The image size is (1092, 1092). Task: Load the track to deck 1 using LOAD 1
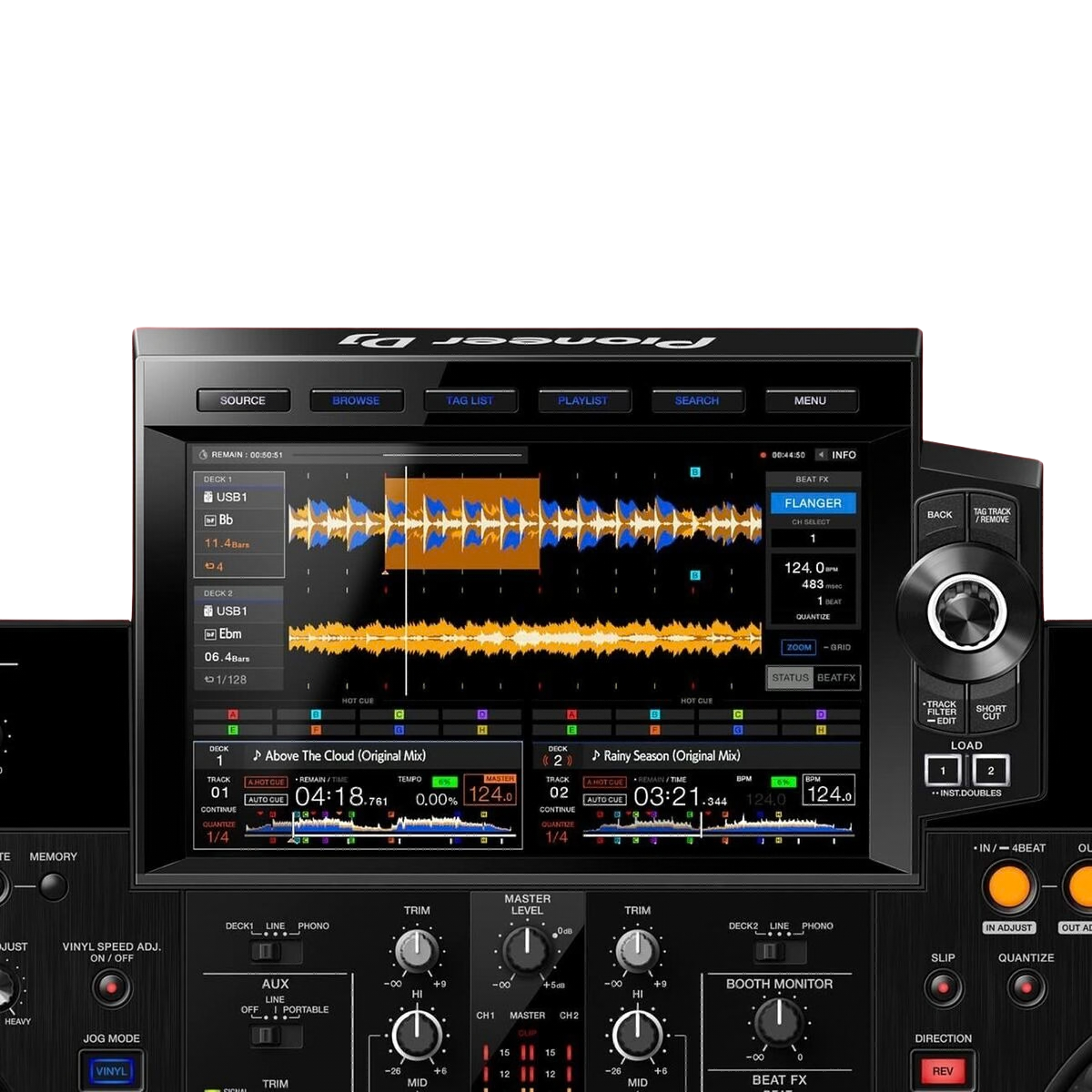(x=943, y=771)
